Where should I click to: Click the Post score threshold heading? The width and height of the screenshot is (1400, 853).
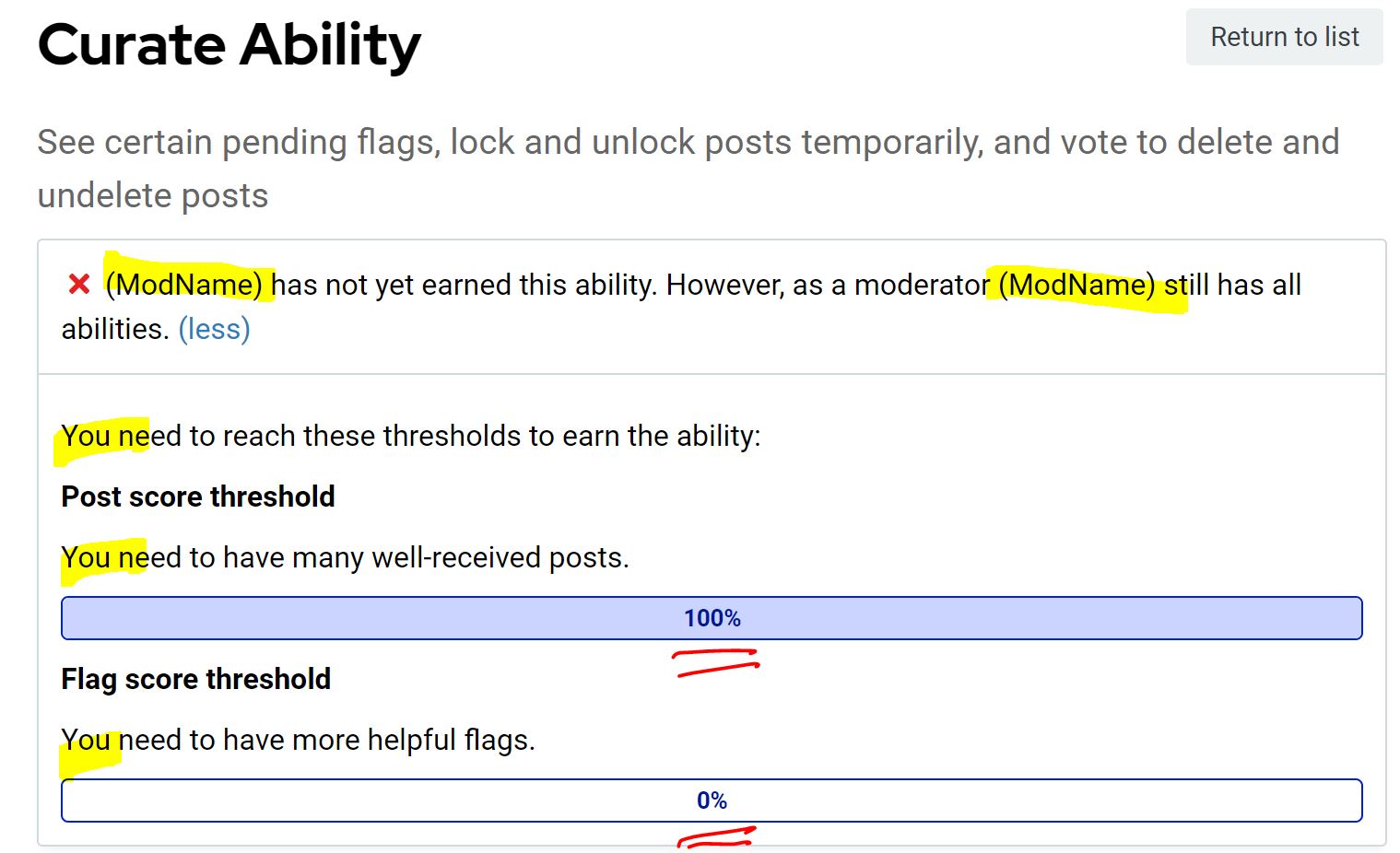coord(198,497)
